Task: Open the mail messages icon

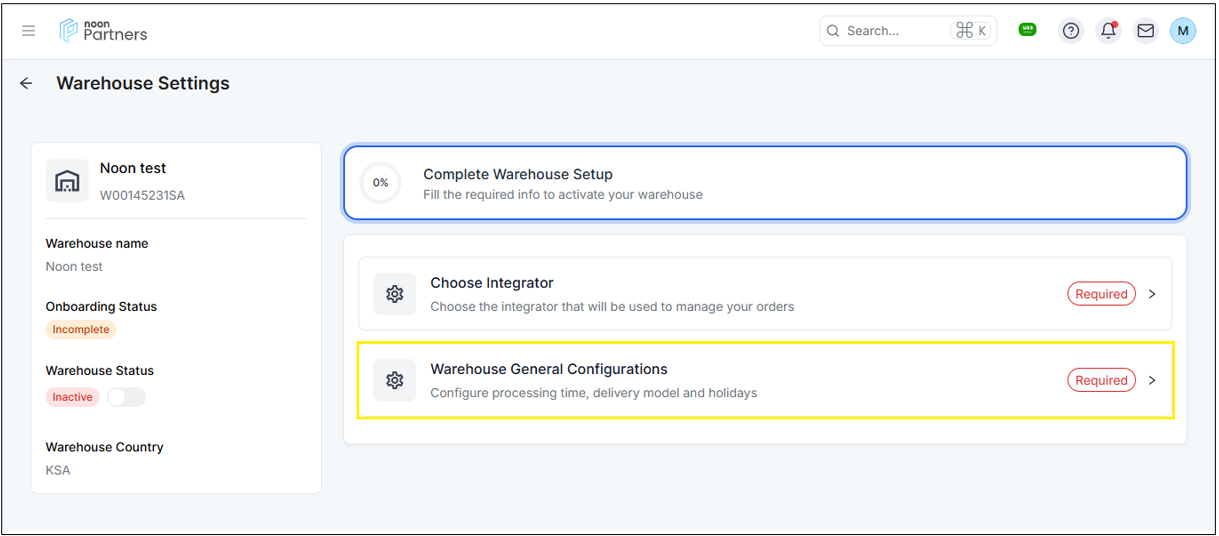Action: click(1146, 31)
